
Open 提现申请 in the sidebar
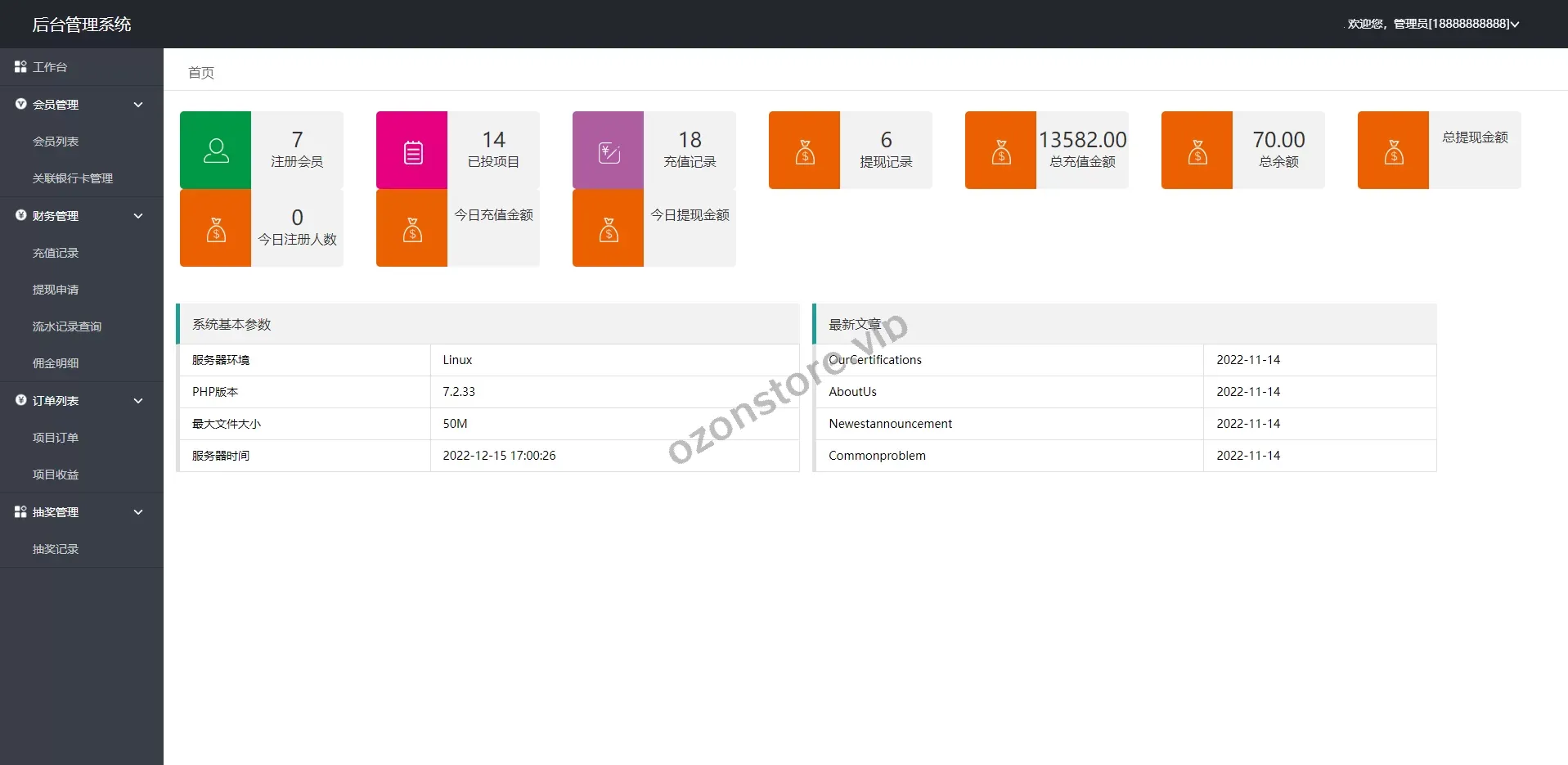pos(56,290)
